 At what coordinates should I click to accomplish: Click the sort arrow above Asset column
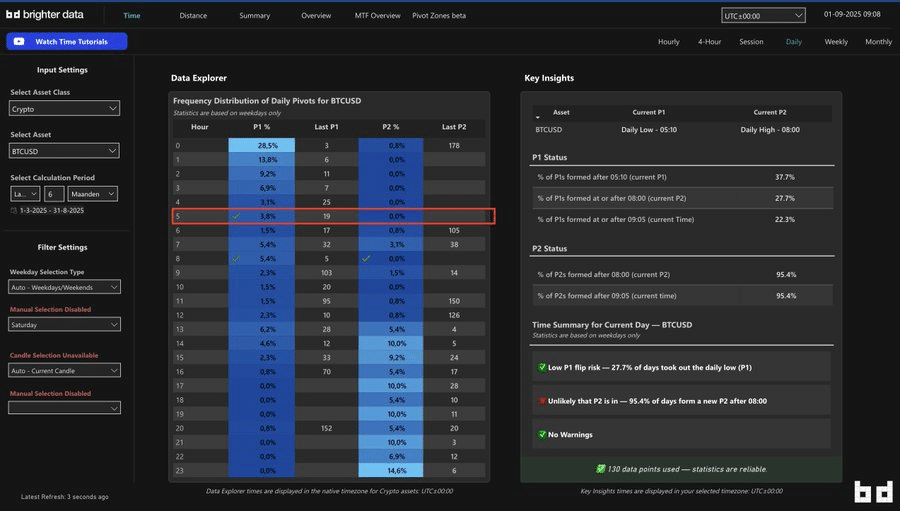537,118
